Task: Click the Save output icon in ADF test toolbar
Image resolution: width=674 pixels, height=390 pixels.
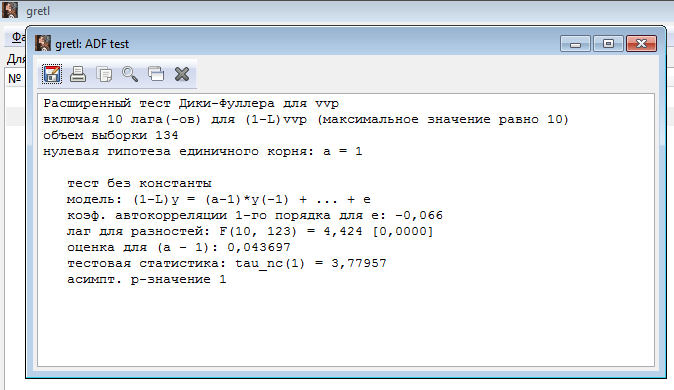Action: click(x=52, y=74)
